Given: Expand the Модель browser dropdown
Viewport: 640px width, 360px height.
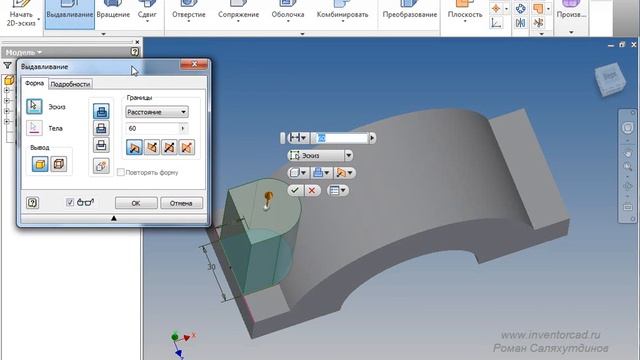Looking at the screenshot, I should [x=40, y=52].
